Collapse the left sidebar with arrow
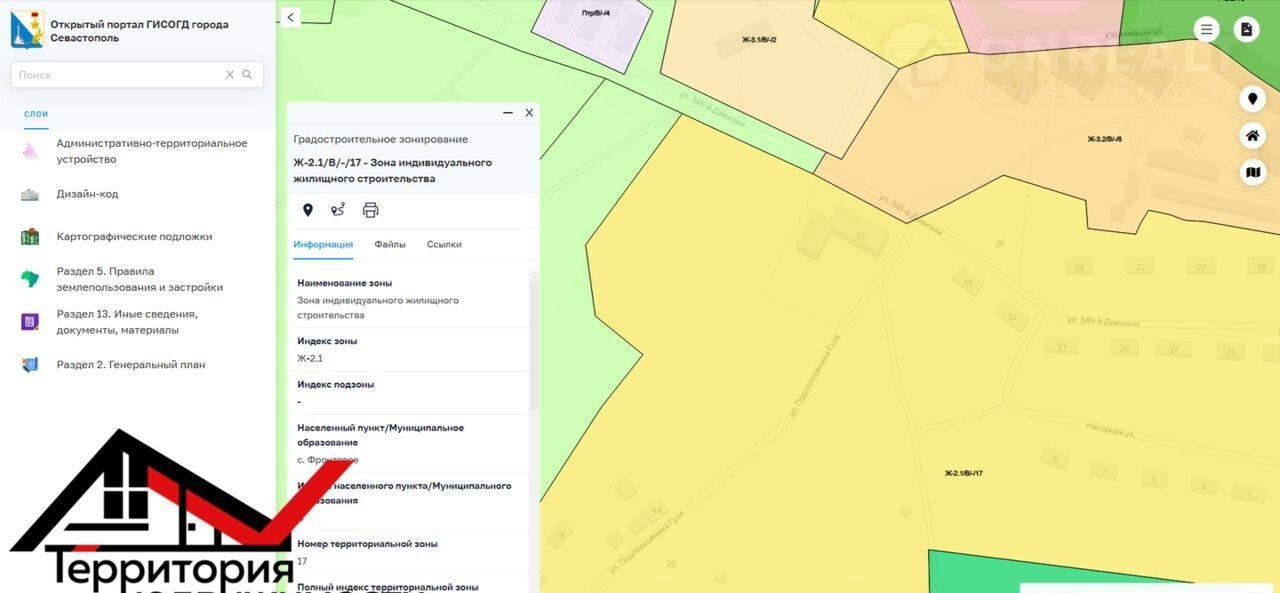This screenshot has height=593, width=1280. (x=290, y=17)
